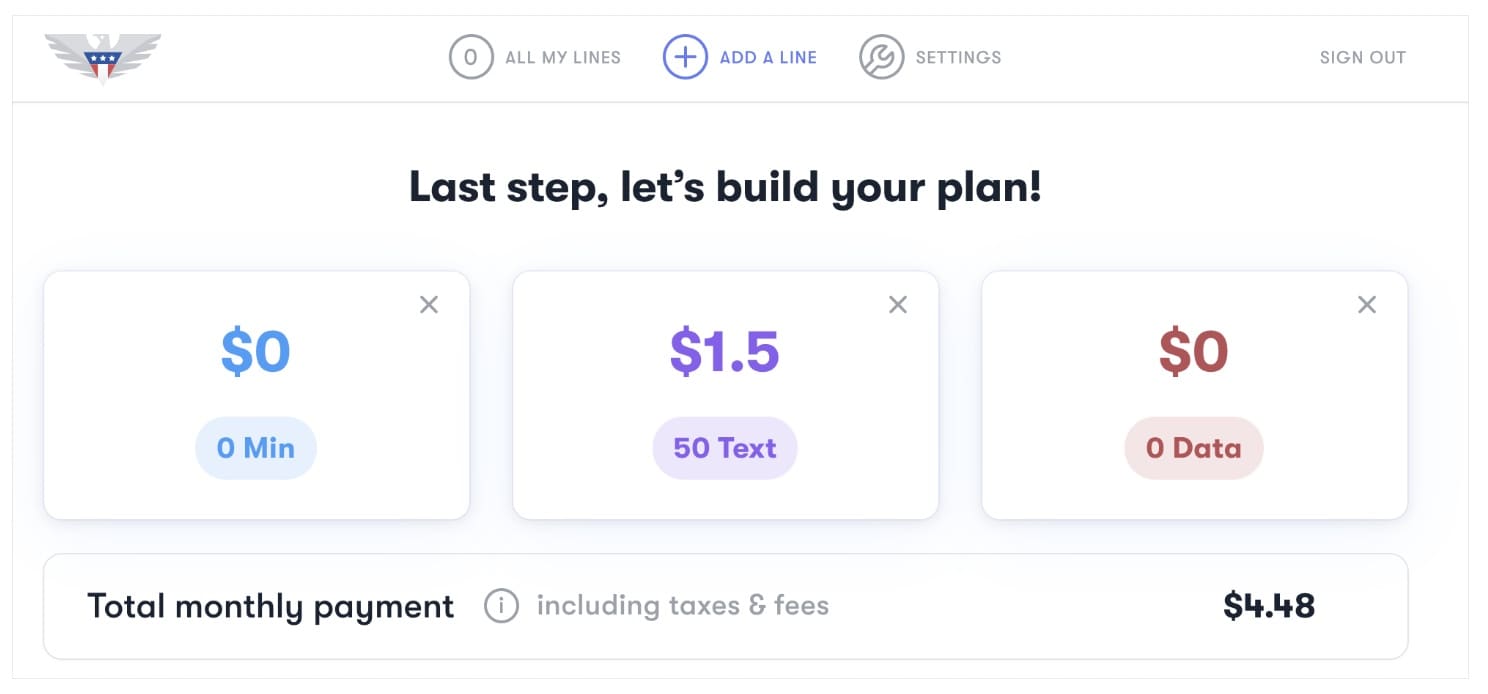
Task: Remove the 50 Text card with X
Action: (x=898, y=305)
